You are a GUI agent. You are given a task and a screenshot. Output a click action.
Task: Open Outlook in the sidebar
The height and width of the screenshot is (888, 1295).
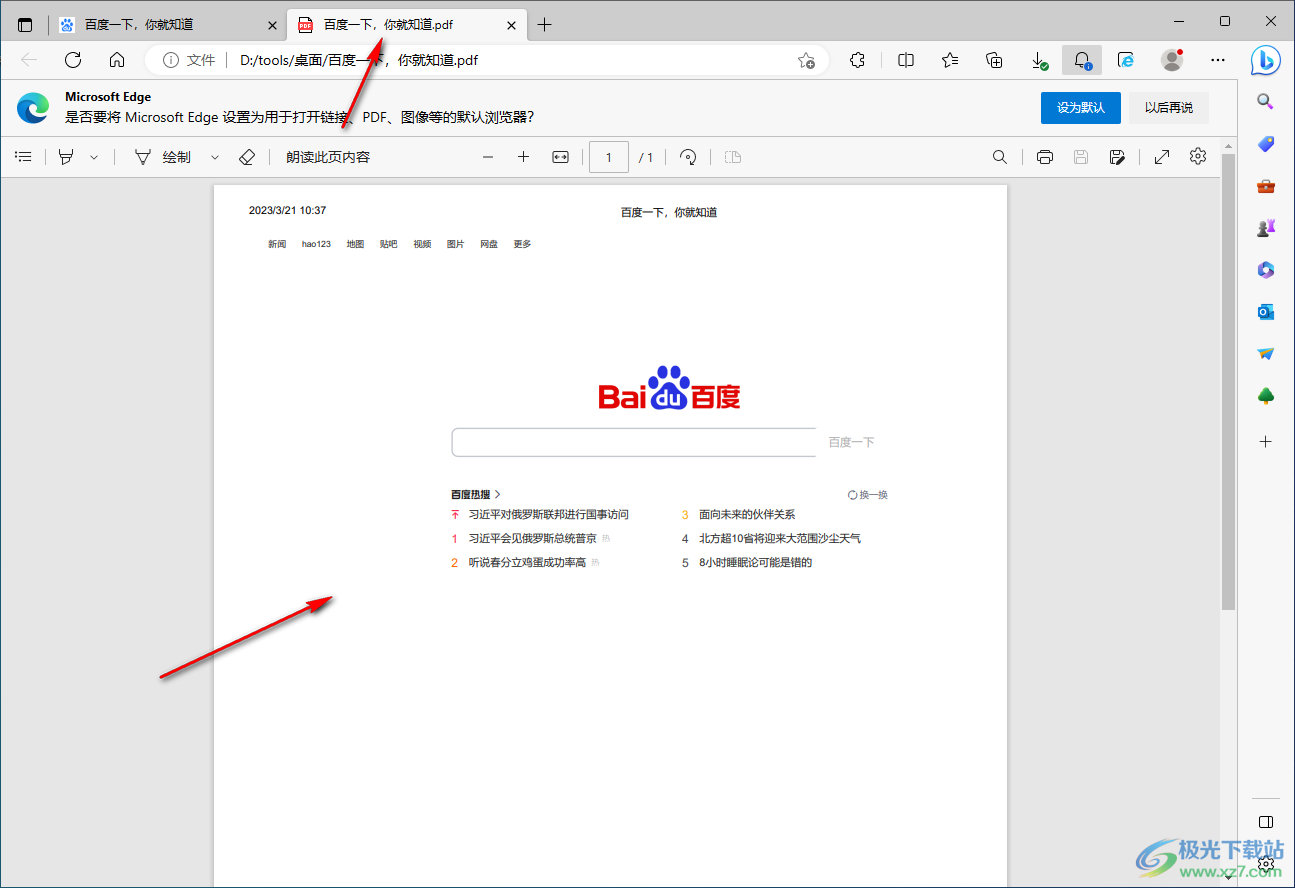point(1265,312)
